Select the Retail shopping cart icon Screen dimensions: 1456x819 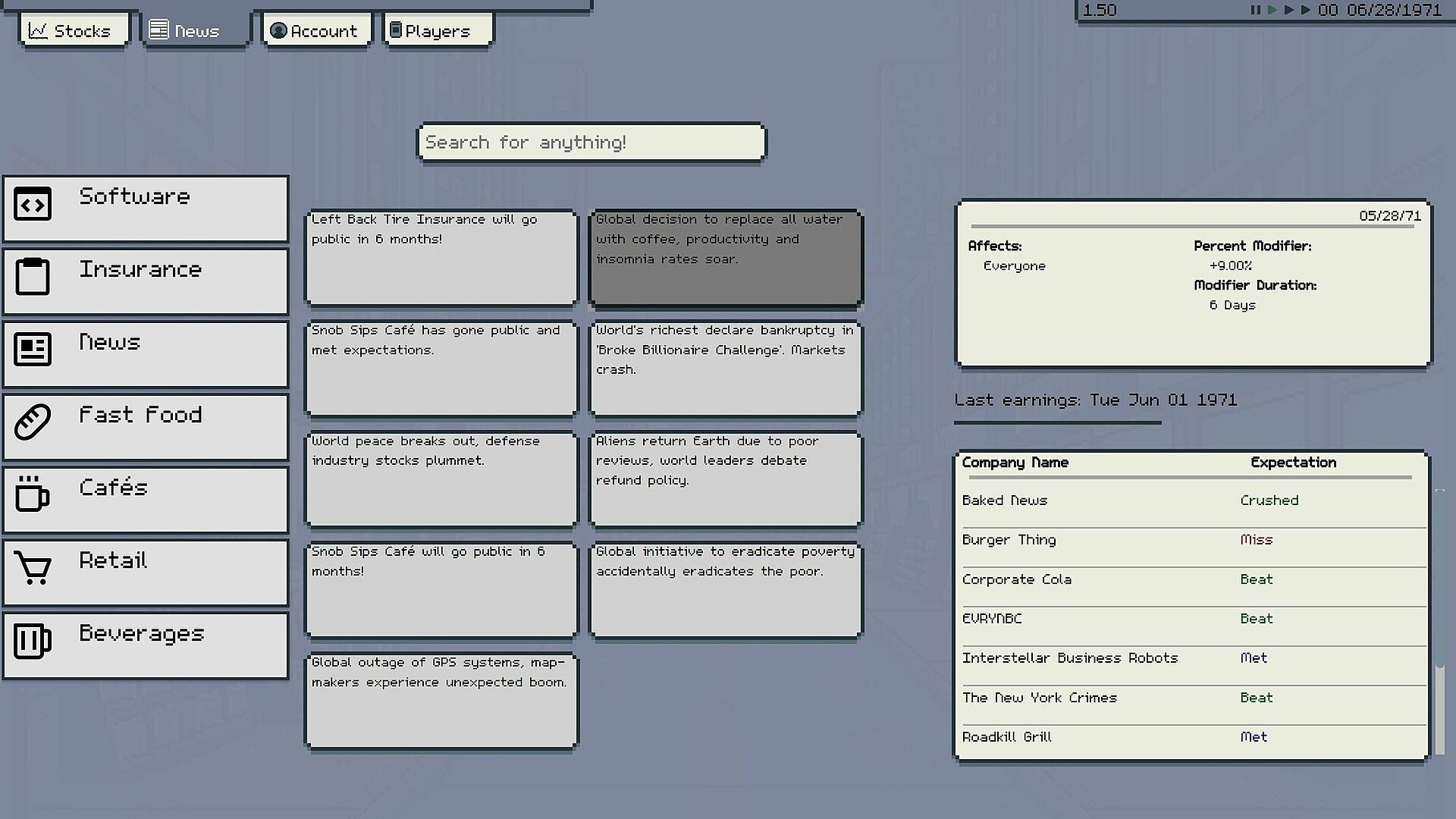(33, 568)
